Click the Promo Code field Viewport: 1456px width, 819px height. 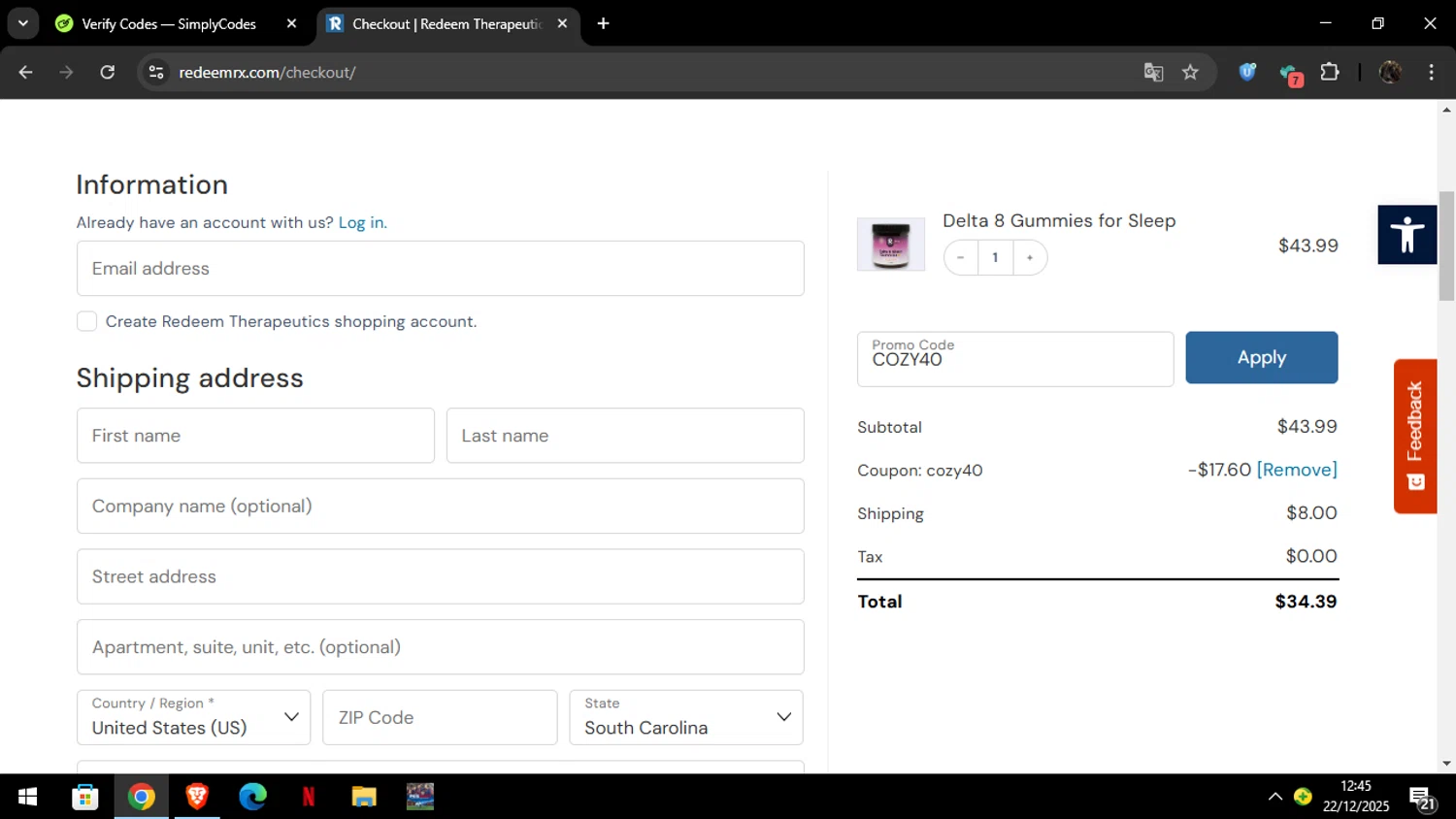(x=1015, y=359)
